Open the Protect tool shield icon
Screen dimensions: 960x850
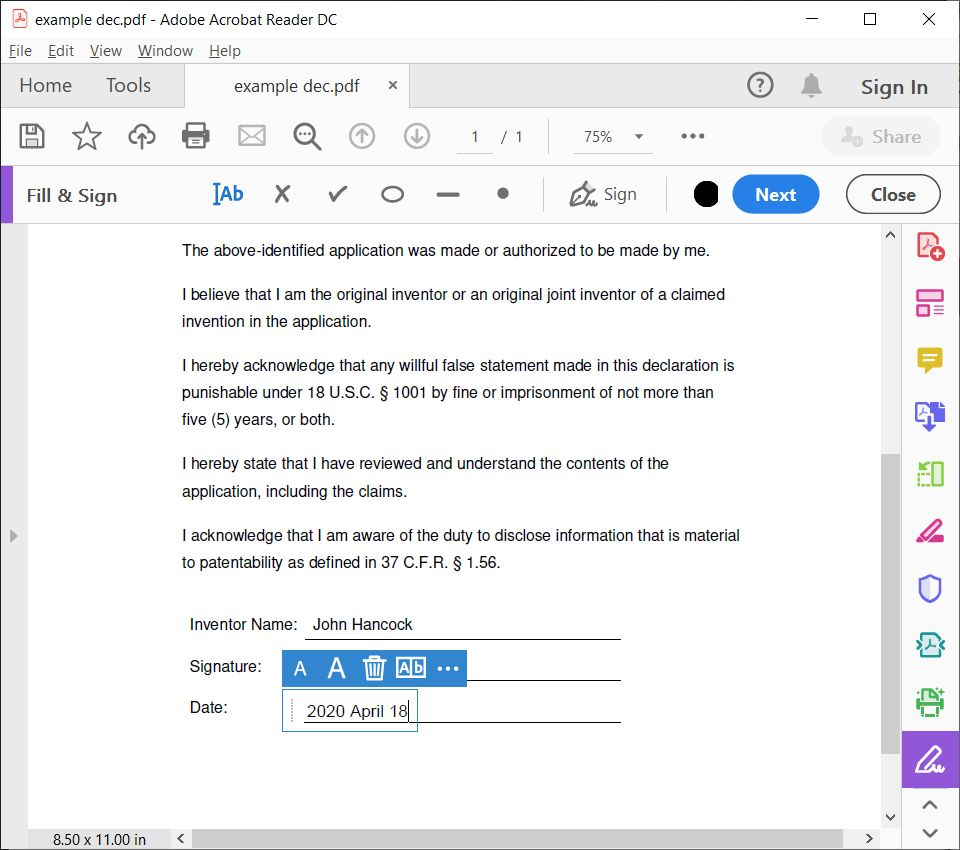click(930, 588)
